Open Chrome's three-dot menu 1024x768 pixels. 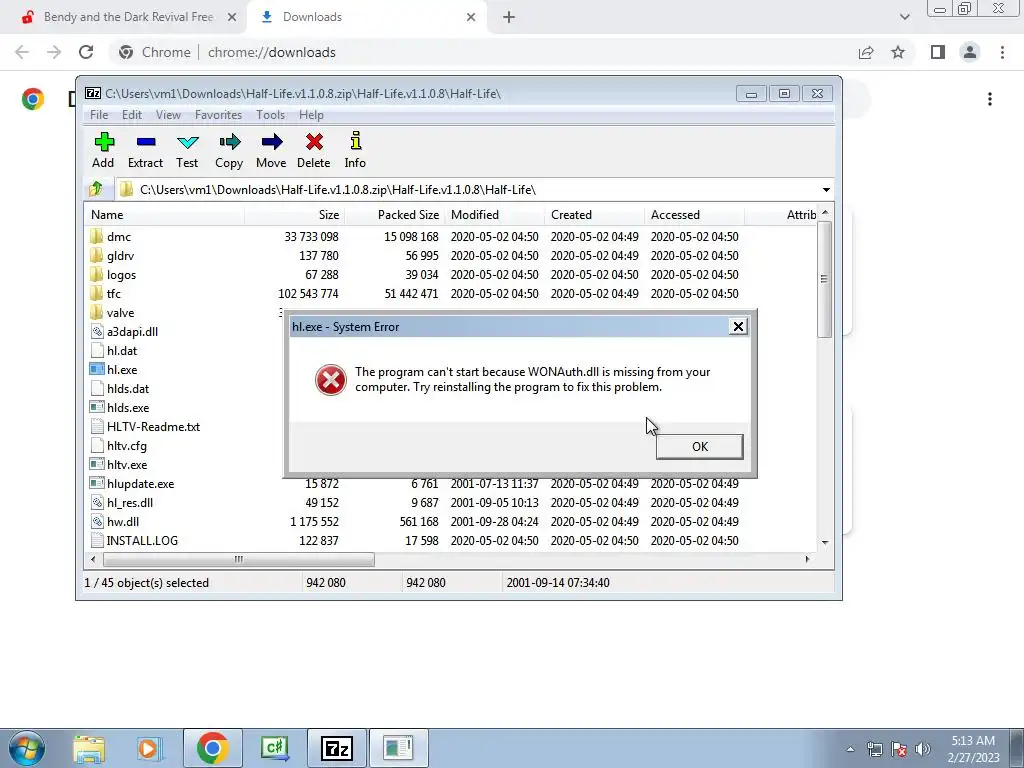(1002, 52)
